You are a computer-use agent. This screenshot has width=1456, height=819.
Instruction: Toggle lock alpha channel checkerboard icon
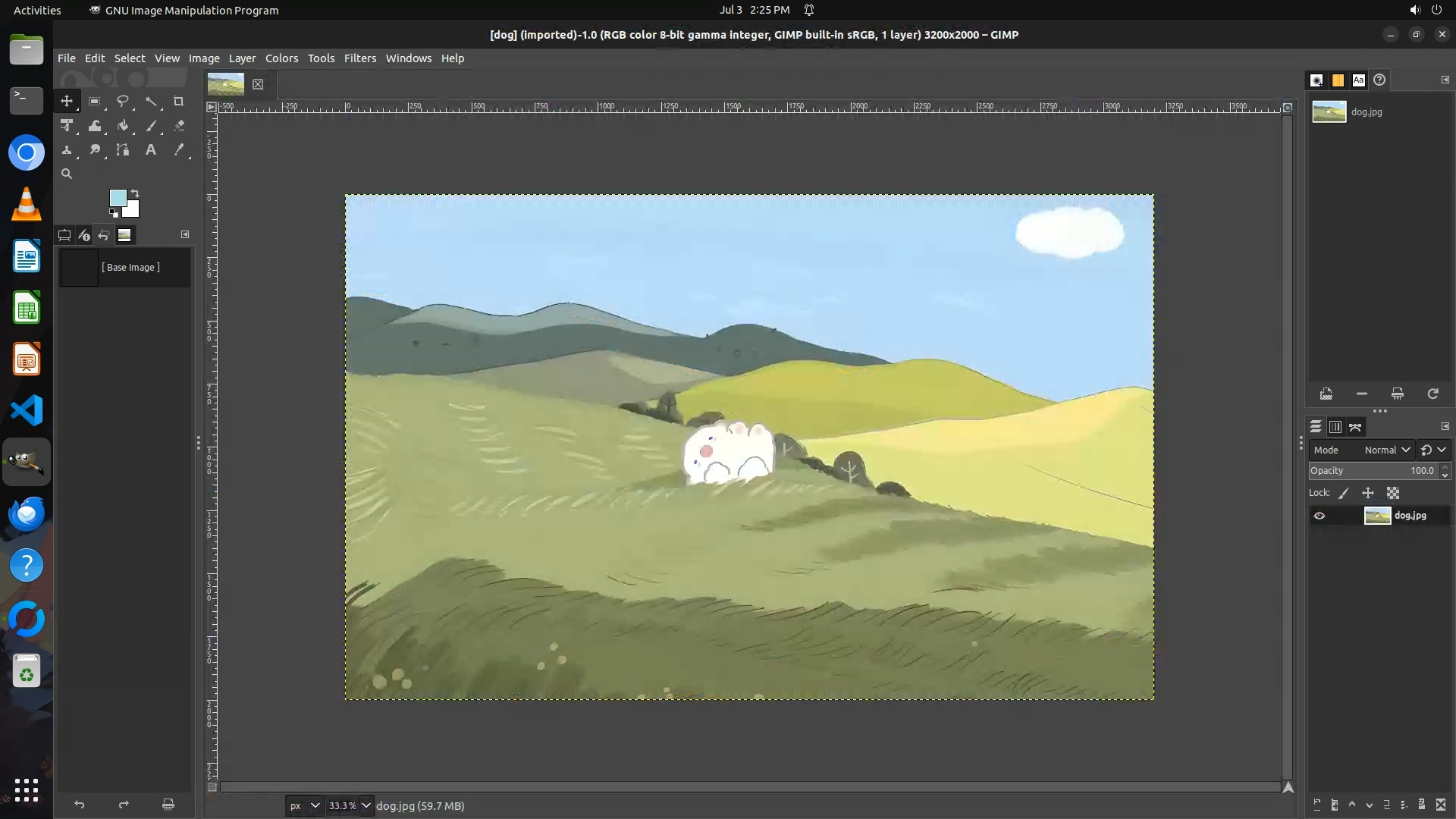(x=1393, y=493)
